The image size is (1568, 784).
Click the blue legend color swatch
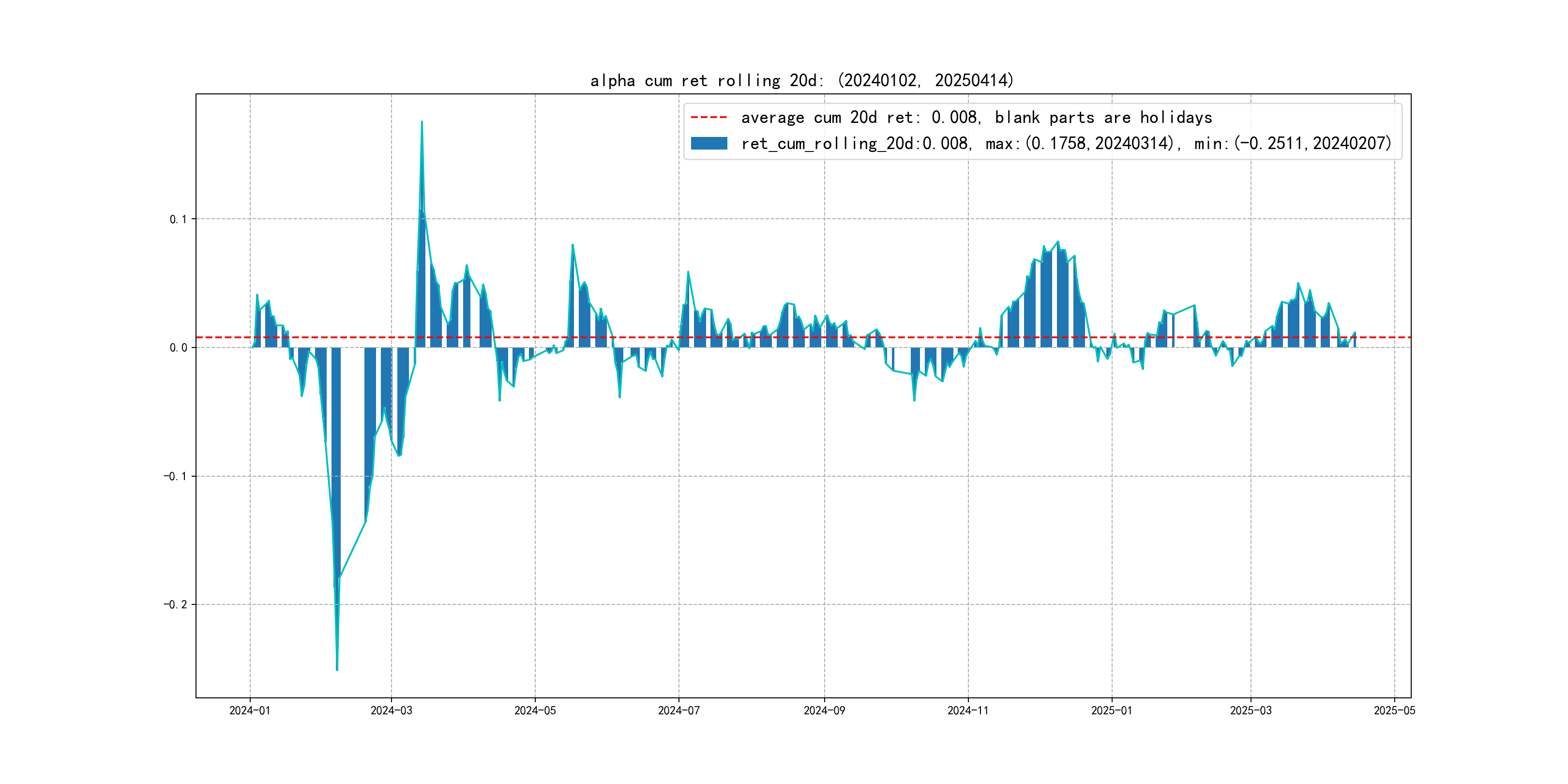tap(709, 144)
